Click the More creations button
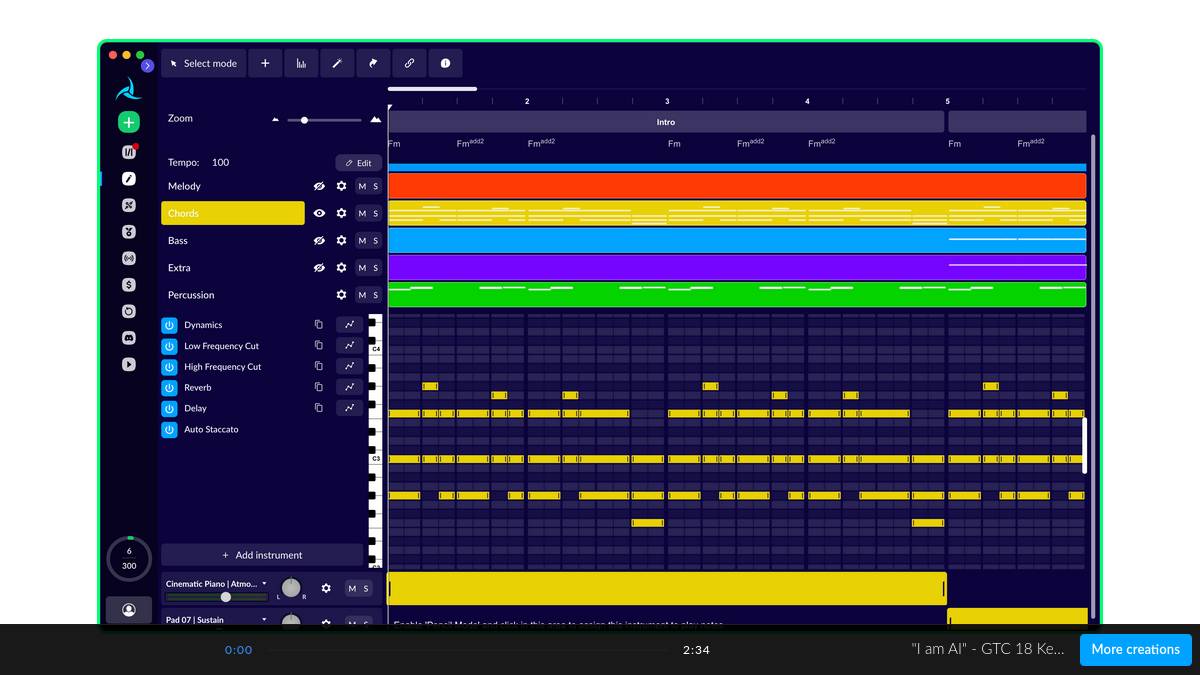Screen dimensions: 1200x675 1135,649
